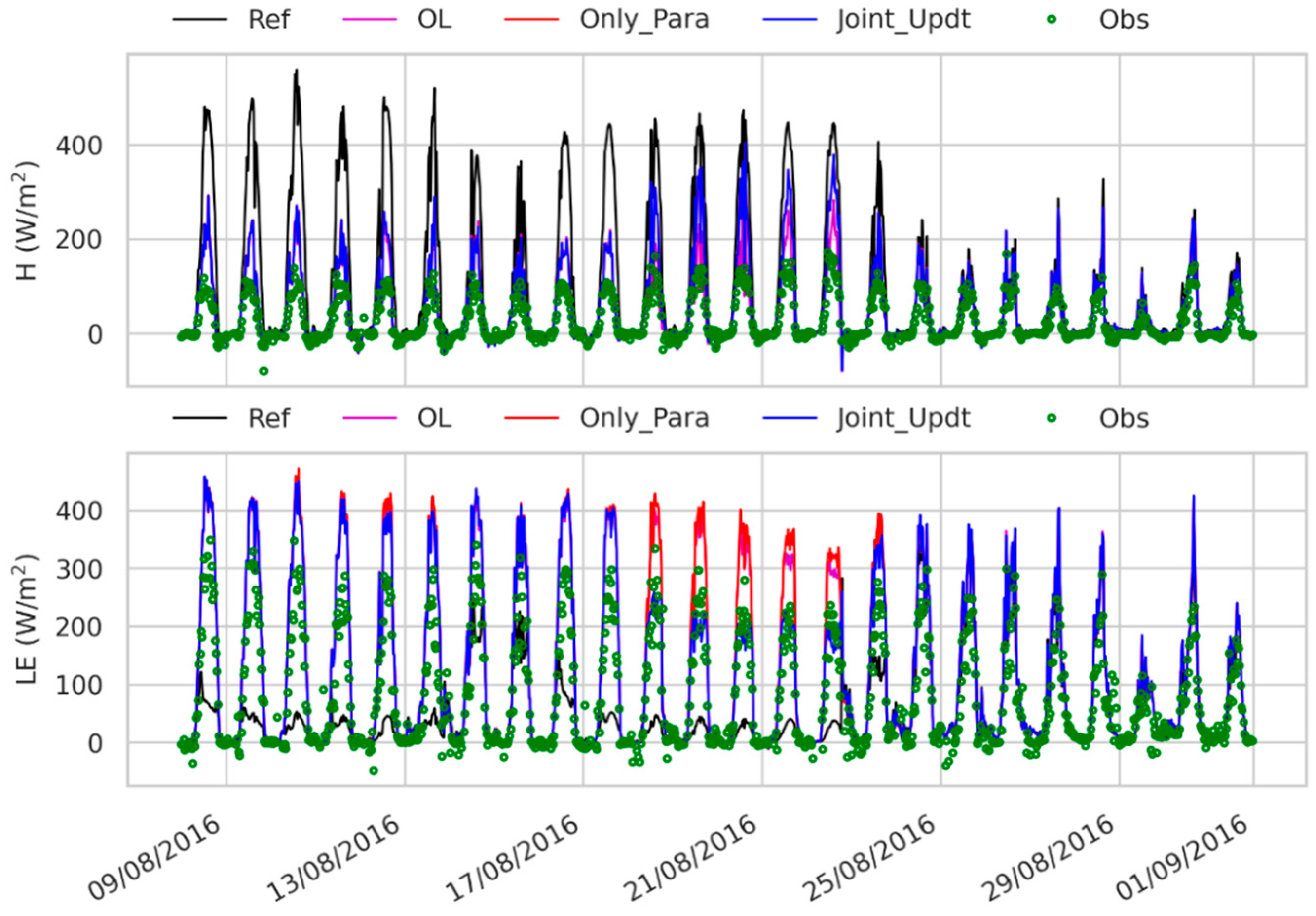Click the Ref label in bottom legend
The width and height of the screenshot is (1316, 916).
[269, 418]
